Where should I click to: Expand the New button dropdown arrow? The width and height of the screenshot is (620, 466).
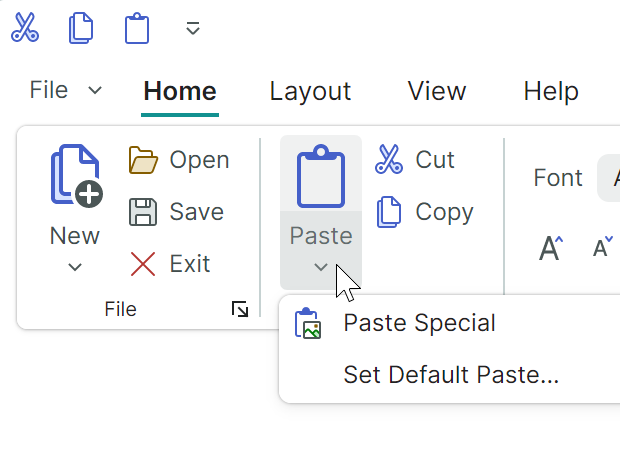tap(75, 267)
